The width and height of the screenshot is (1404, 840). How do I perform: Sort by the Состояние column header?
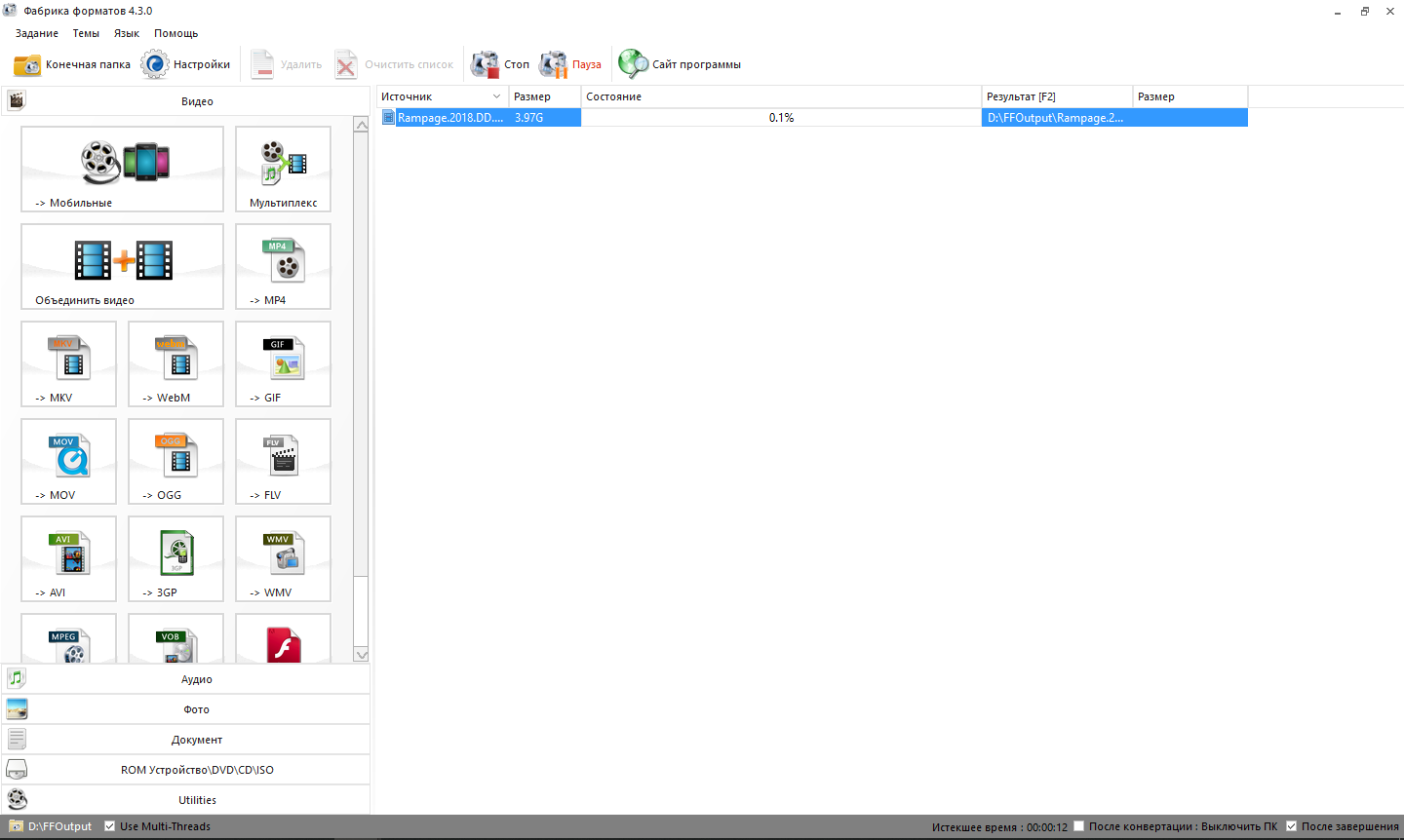click(781, 96)
